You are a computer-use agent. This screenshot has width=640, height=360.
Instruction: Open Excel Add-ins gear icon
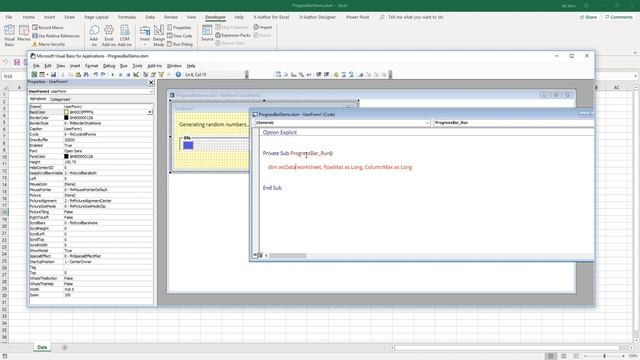109,36
